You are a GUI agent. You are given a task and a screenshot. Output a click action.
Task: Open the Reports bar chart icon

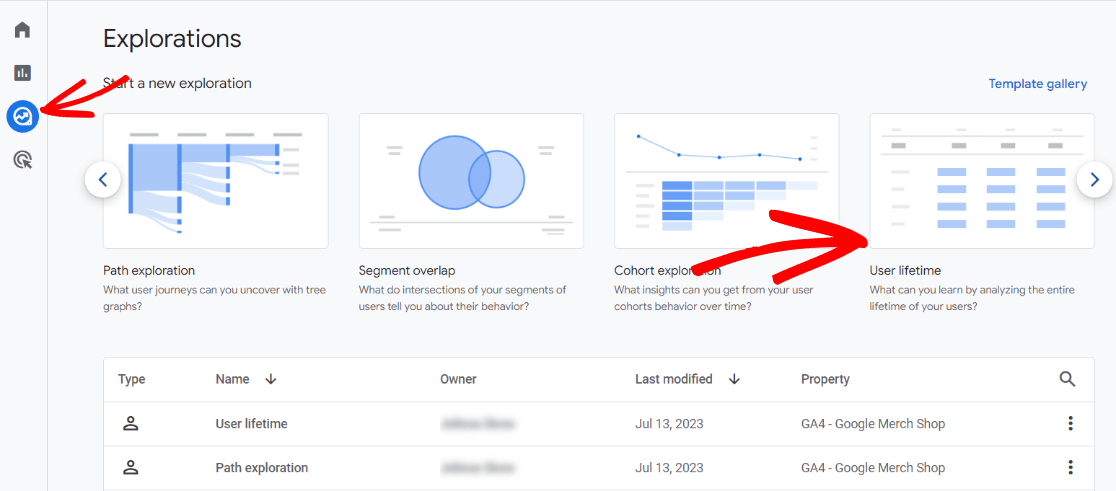click(x=22, y=73)
